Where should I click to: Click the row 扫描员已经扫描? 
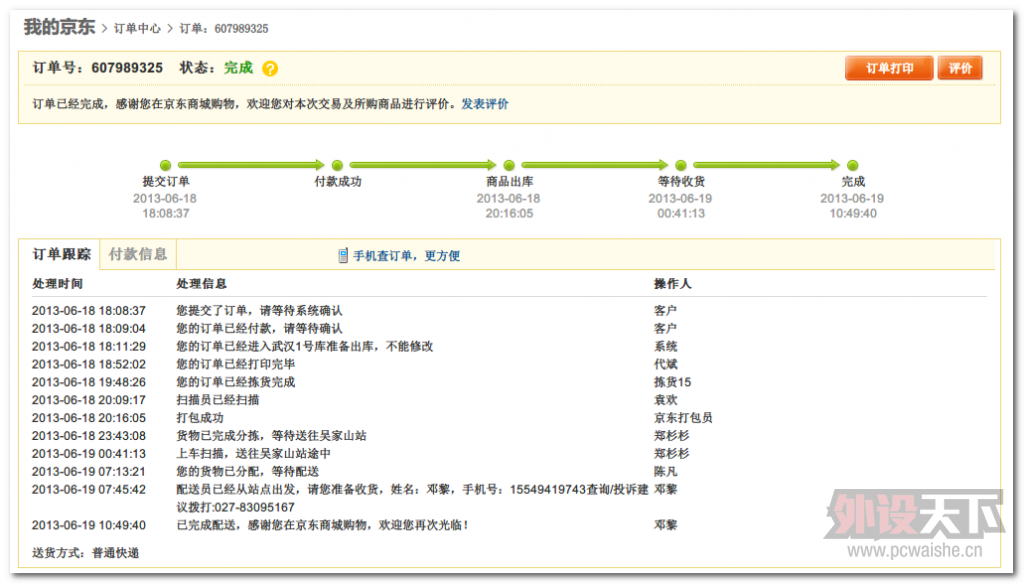click(217, 400)
